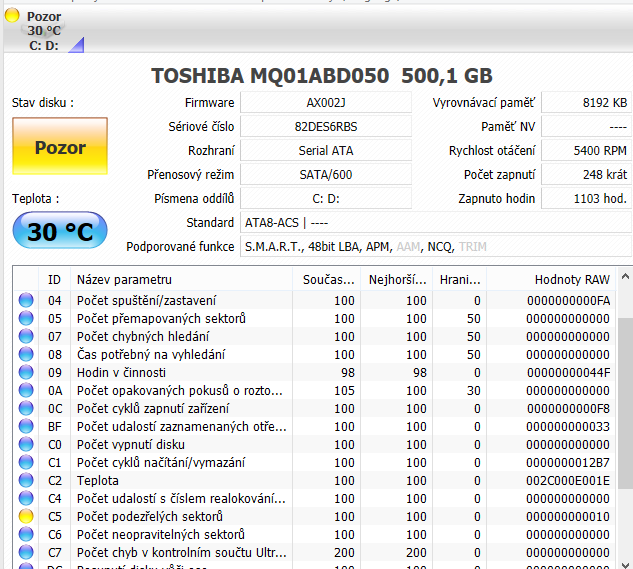Click the blue status icon for ID C6

point(26,534)
